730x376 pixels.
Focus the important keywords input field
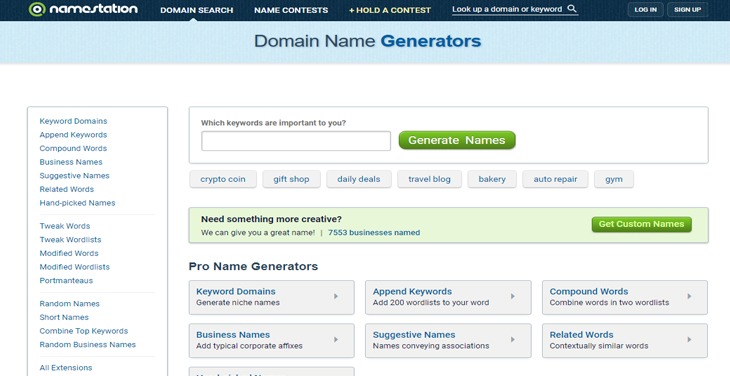point(296,141)
